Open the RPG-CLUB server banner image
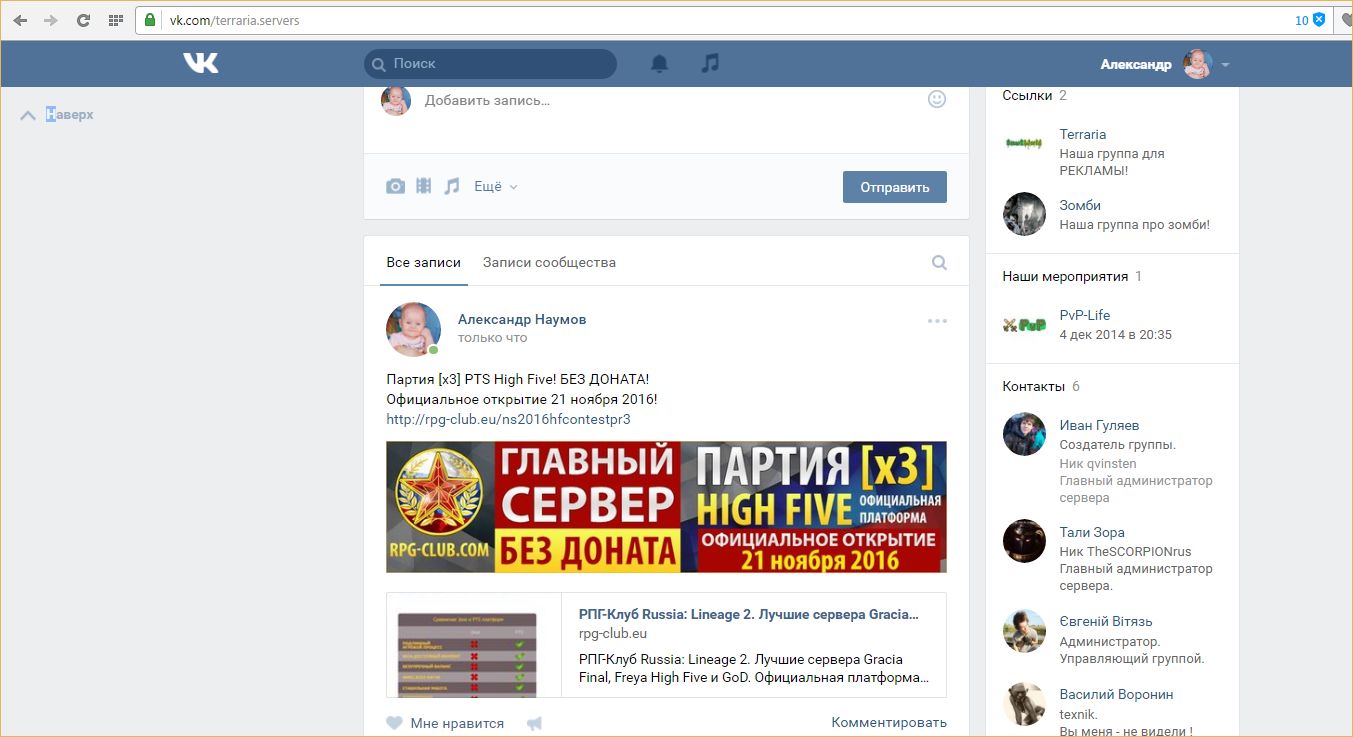 [666, 507]
